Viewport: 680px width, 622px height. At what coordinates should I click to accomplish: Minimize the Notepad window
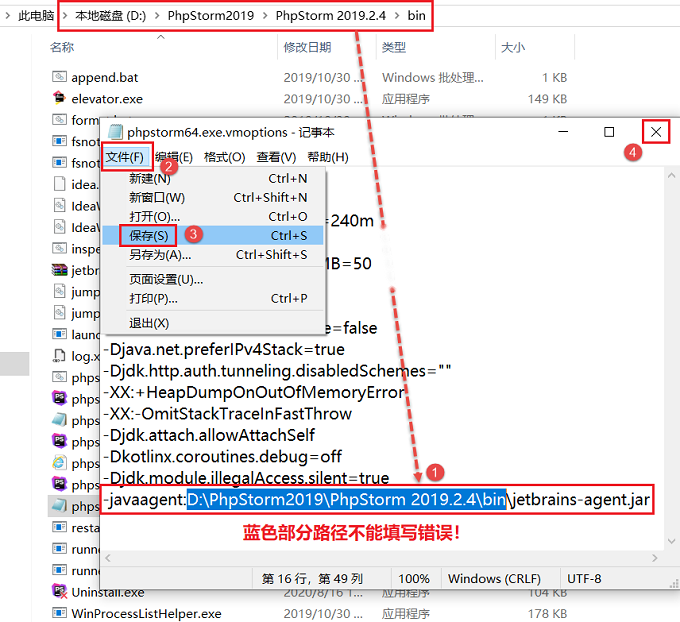(x=563, y=132)
